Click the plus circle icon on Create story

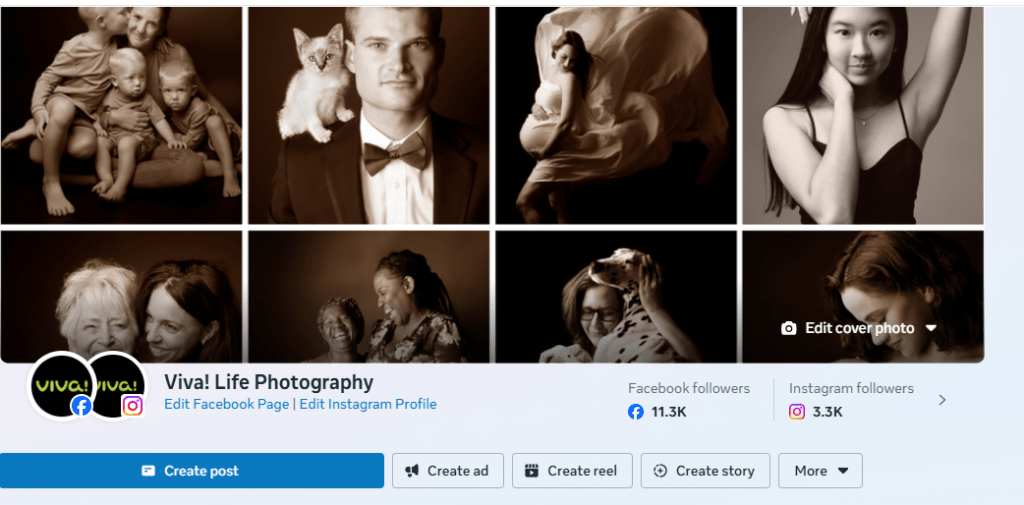pyautogui.click(x=660, y=471)
